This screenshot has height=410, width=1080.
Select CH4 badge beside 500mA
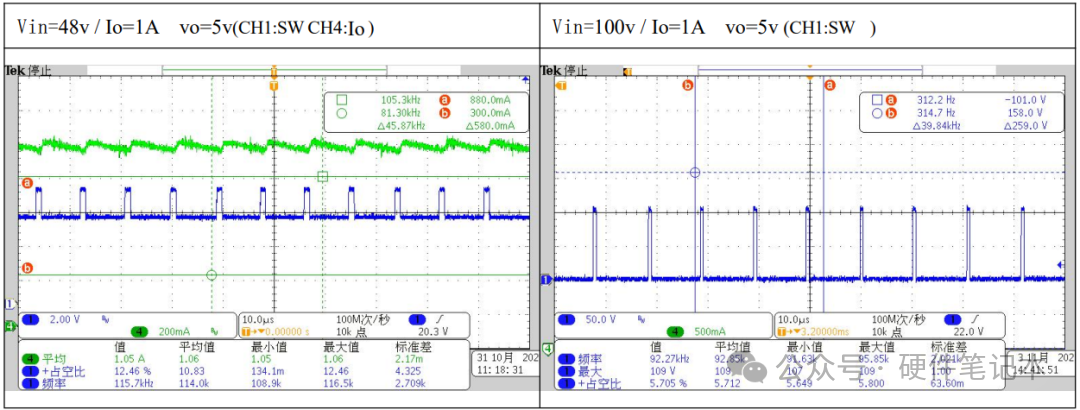click(x=675, y=331)
